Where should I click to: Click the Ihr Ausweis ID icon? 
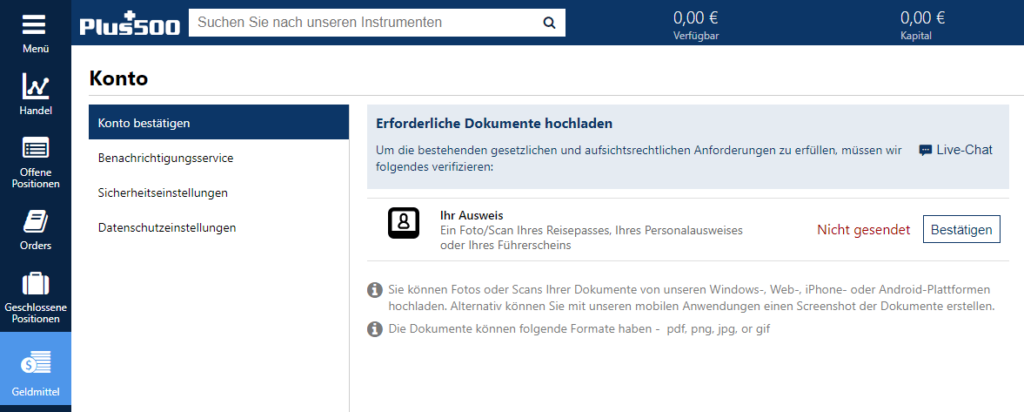(x=404, y=223)
